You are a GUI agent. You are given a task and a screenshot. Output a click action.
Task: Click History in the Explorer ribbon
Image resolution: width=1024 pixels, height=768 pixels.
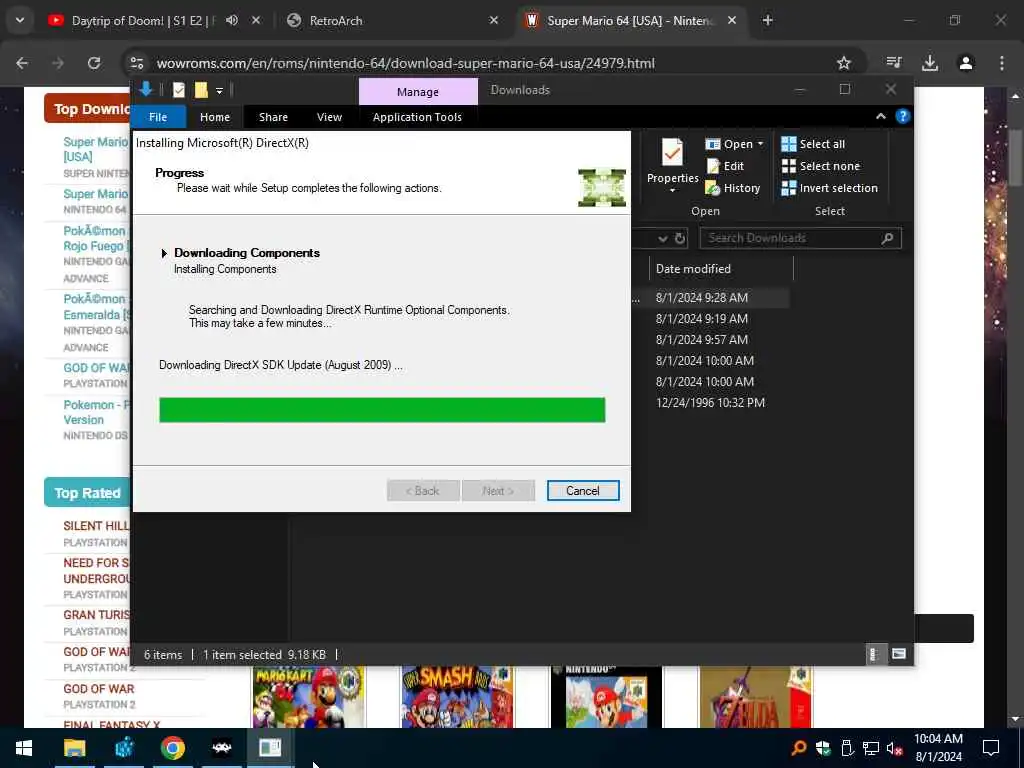(733, 188)
